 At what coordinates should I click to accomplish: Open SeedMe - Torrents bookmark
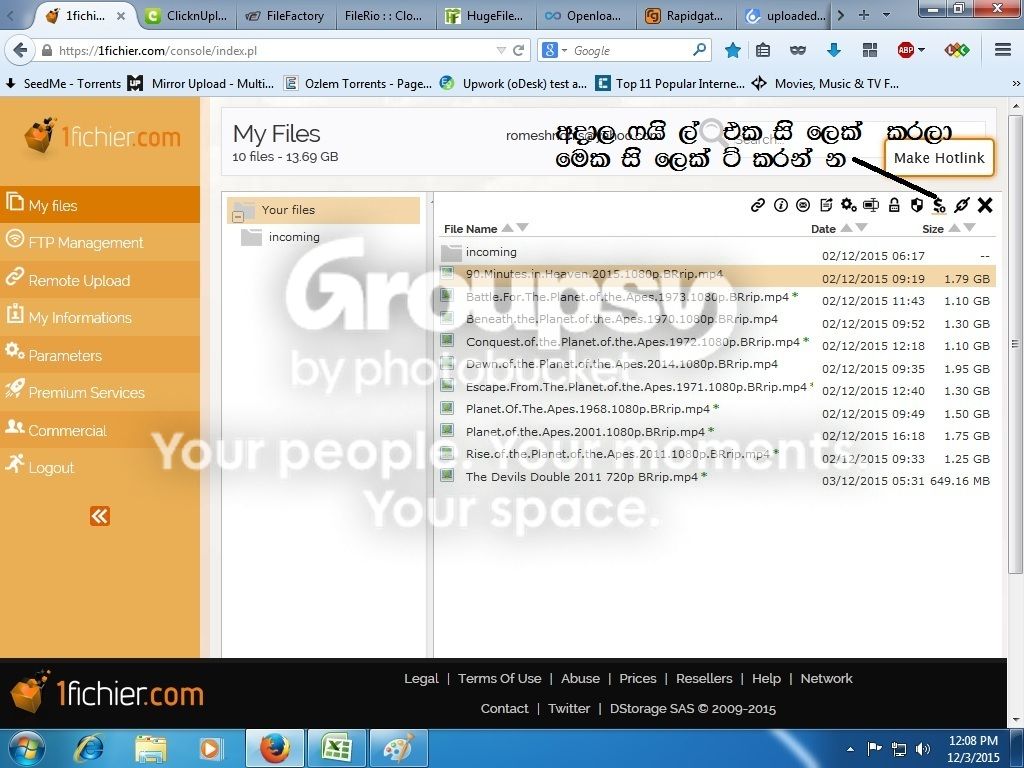point(63,84)
